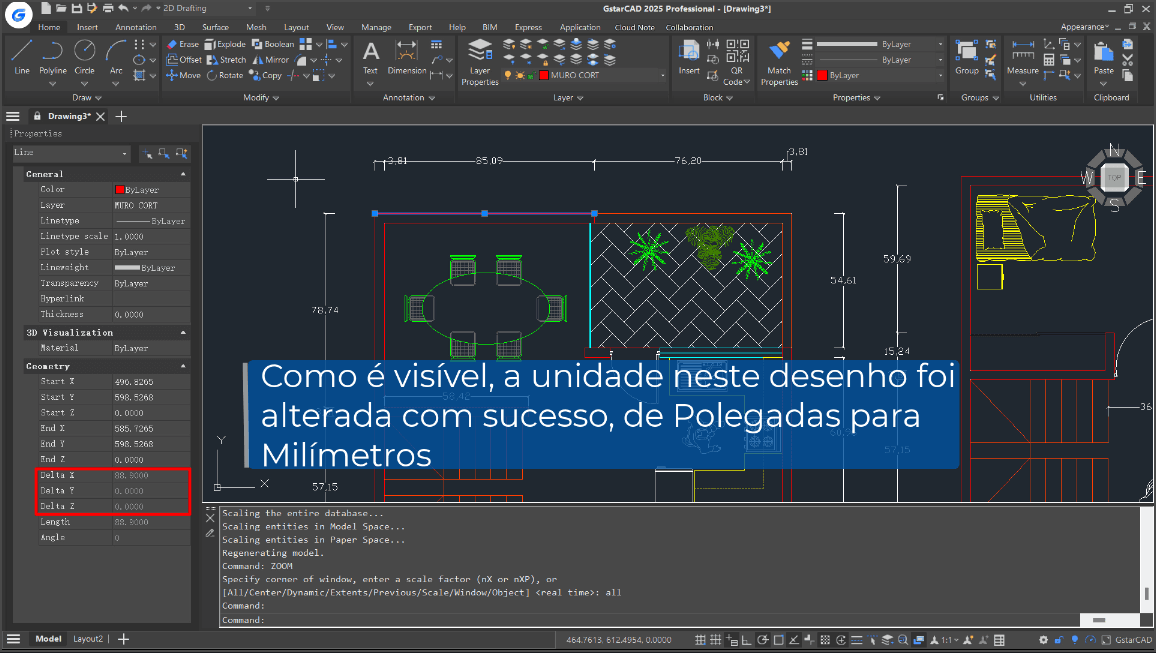Screen dimensions: 1156x653
Task: Open the Appearance dropdown
Action: click(x=1084, y=27)
